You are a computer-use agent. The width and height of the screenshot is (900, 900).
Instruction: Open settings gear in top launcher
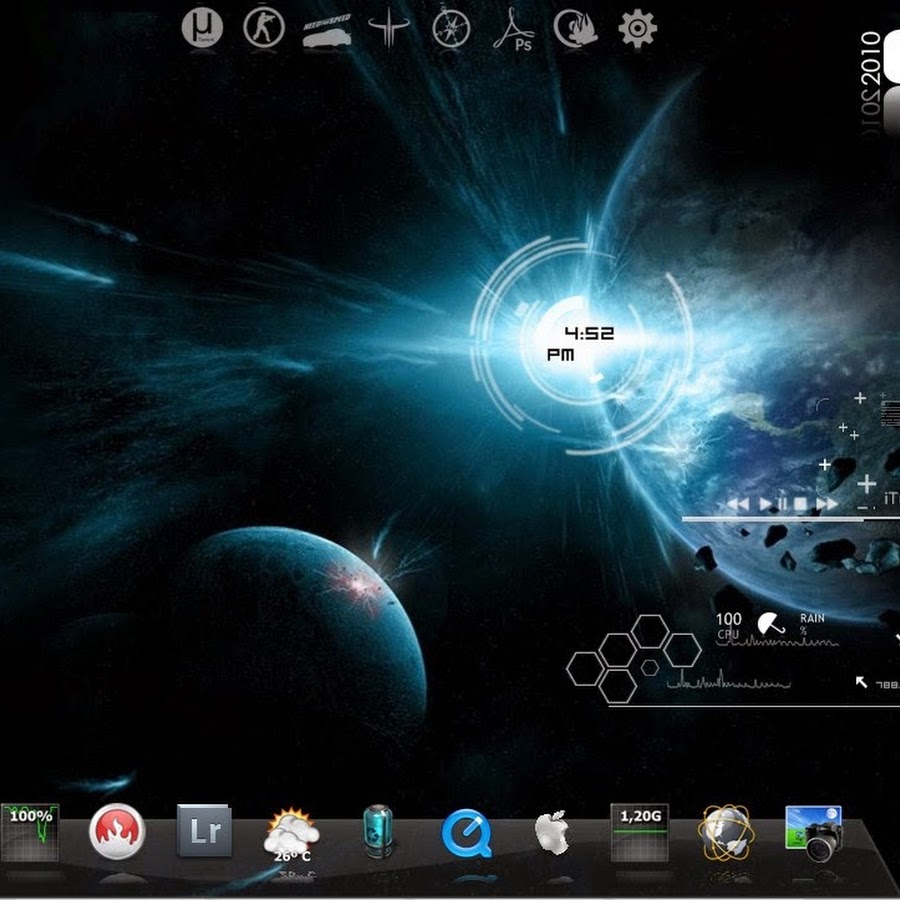pyautogui.click(x=638, y=29)
